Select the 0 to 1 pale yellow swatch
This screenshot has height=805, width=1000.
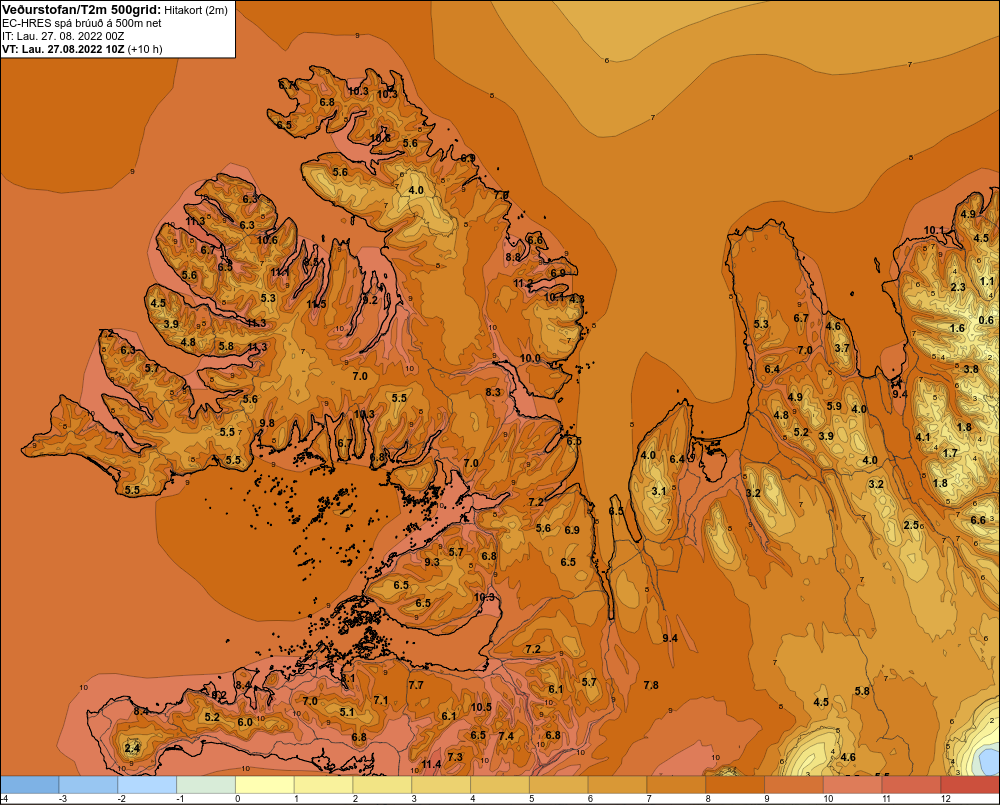tap(265, 784)
